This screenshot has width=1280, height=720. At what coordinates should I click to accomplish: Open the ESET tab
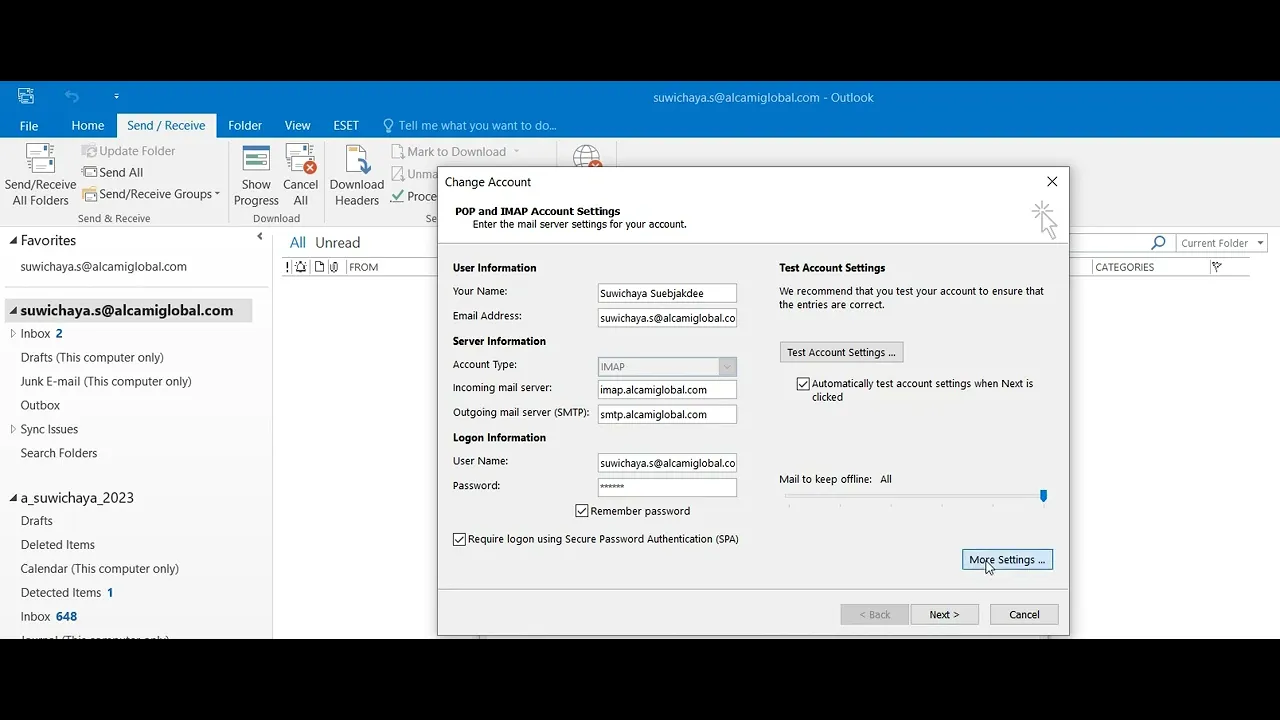(x=346, y=125)
